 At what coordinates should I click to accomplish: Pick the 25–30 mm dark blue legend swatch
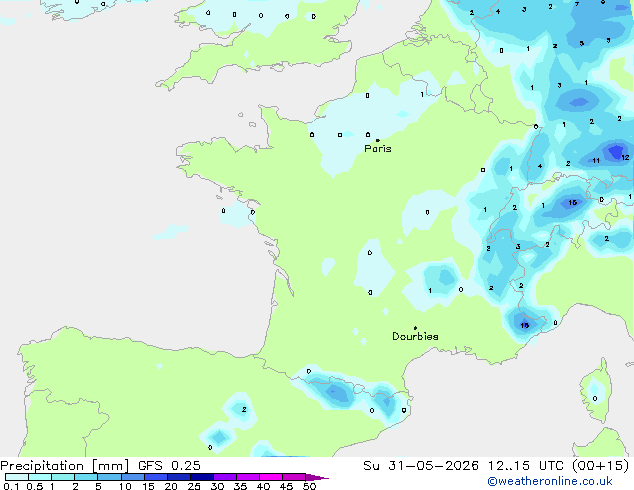[x=201, y=477]
